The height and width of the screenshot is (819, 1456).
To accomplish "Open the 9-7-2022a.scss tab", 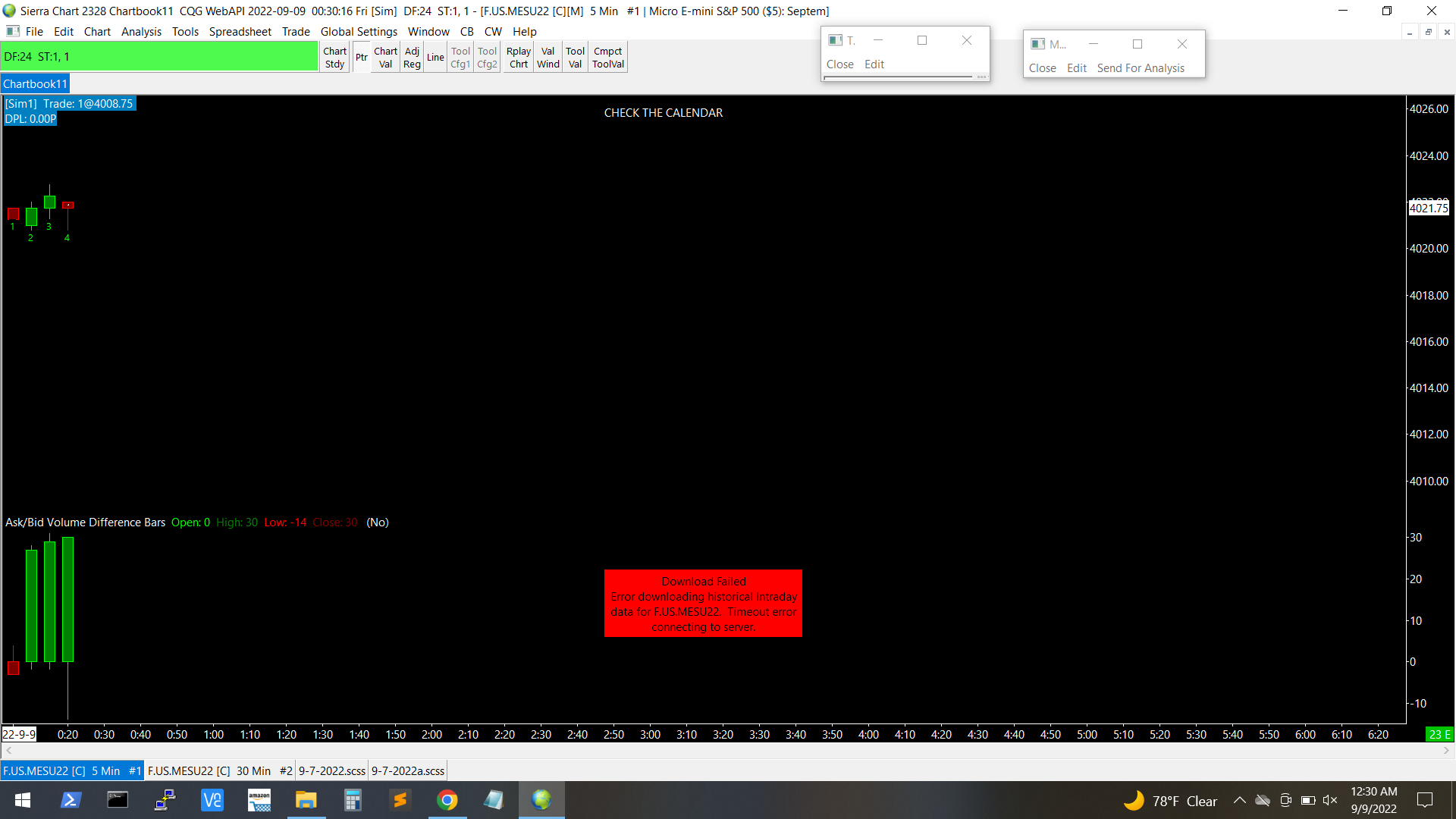I will pos(408,770).
